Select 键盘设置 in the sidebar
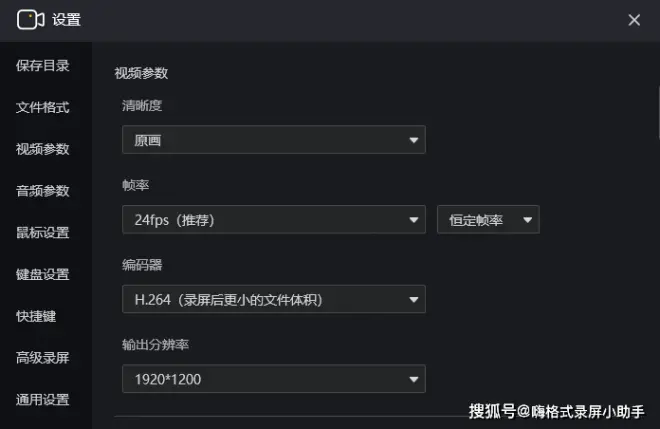 click(x=43, y=274)
